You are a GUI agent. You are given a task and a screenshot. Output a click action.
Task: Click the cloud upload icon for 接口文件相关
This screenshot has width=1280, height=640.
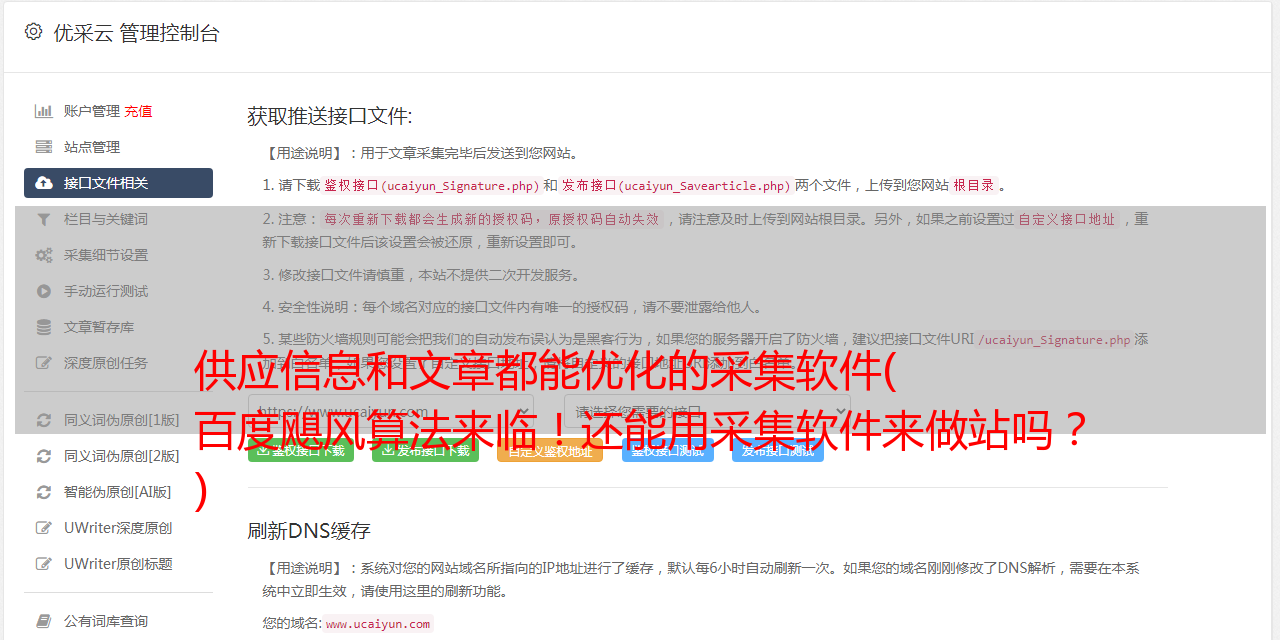coord(44,183)
